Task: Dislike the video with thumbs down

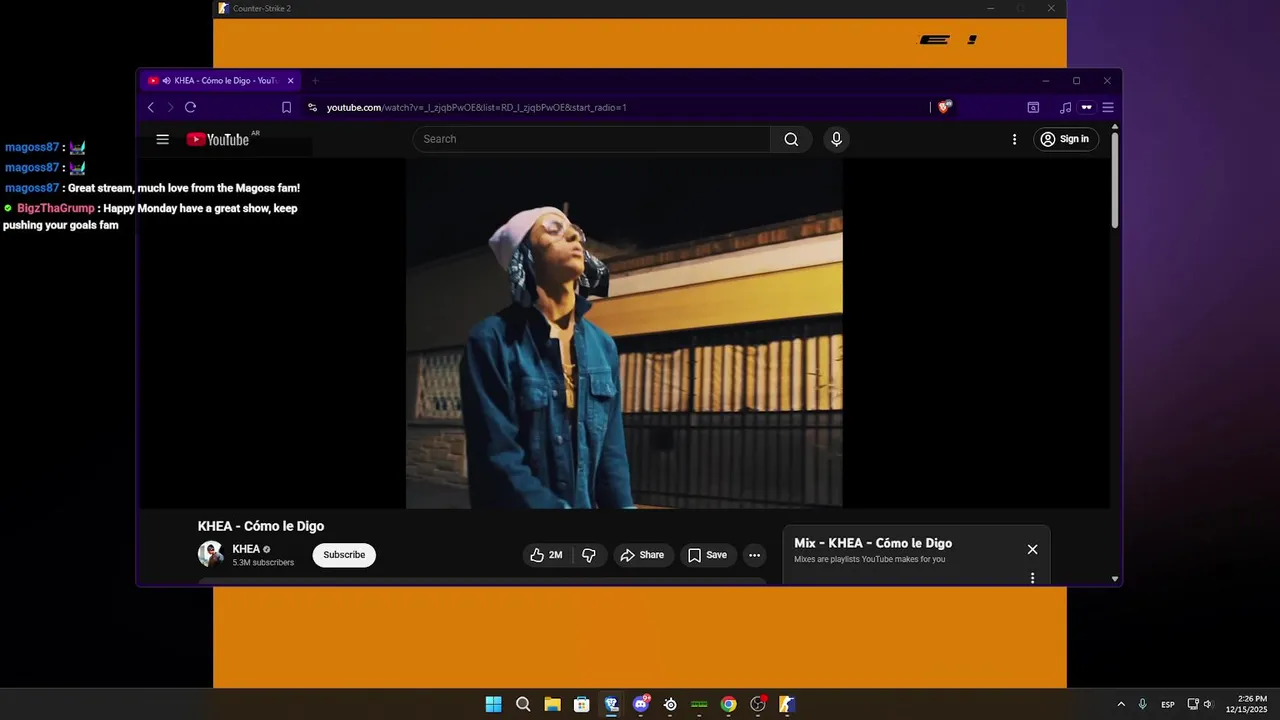Action: pos(589,555)
